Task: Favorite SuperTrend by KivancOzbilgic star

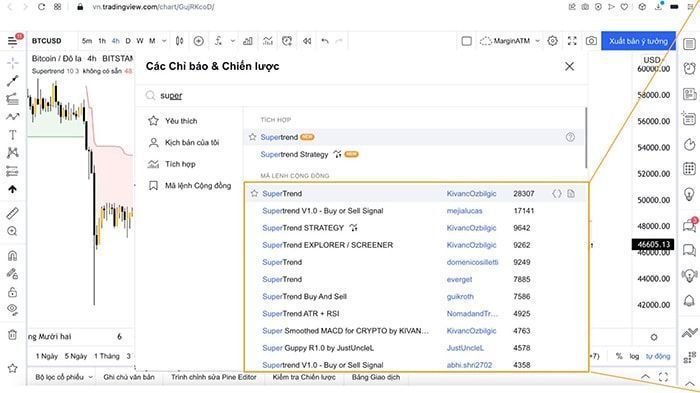Action: [x=254, y=193]
